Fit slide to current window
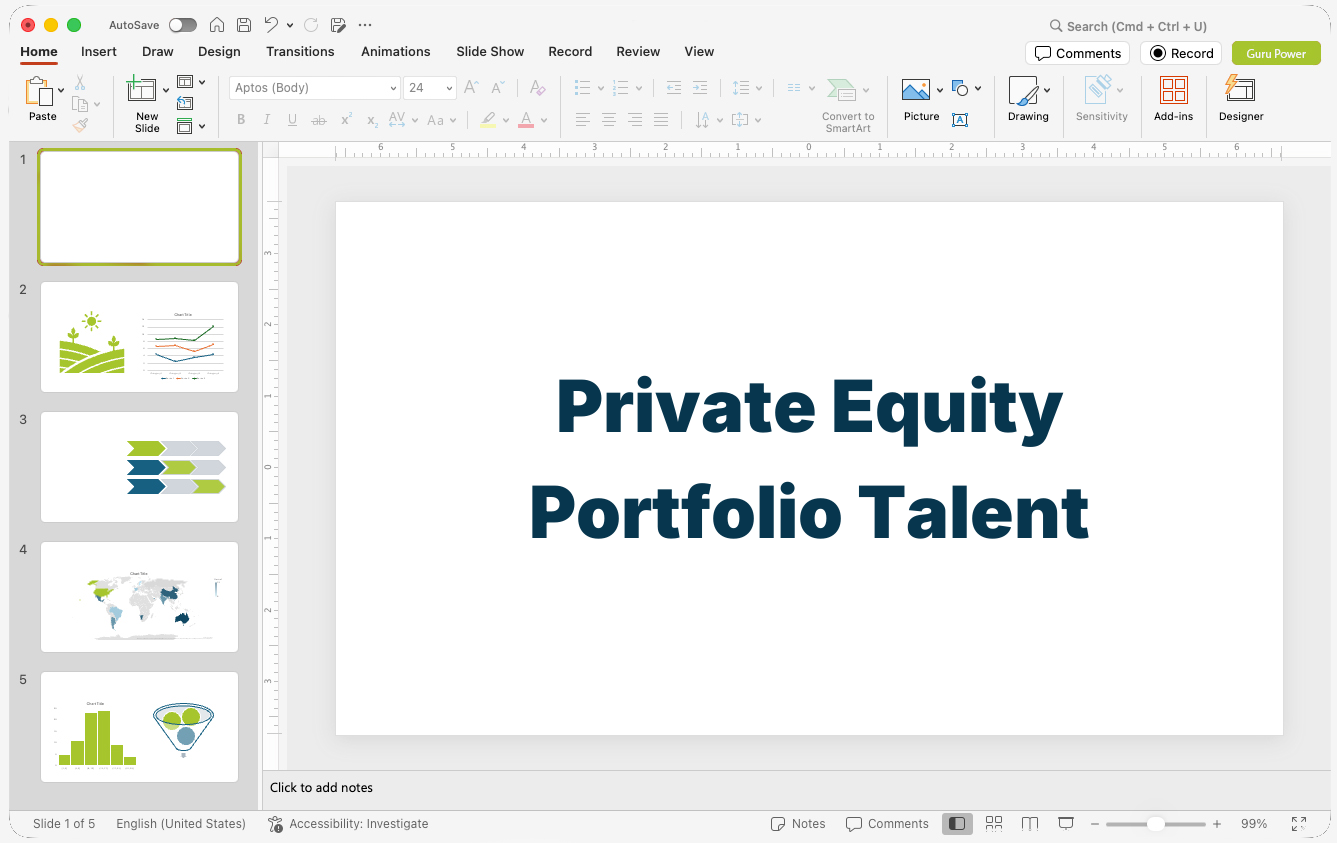The width and height of the screenshot is (1337, 843). click(x=1298, y=824)
